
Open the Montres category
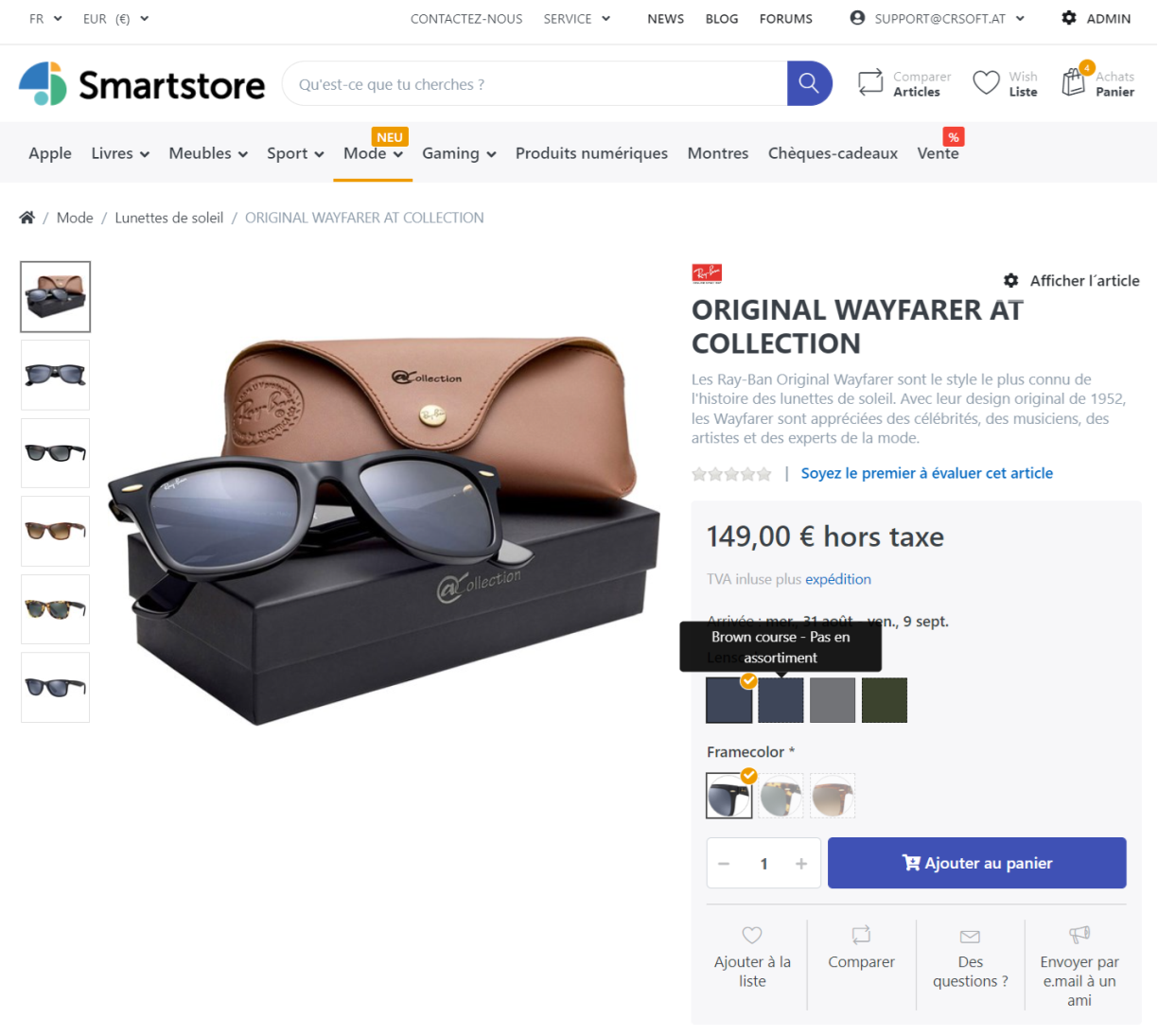tap(718, 153)
